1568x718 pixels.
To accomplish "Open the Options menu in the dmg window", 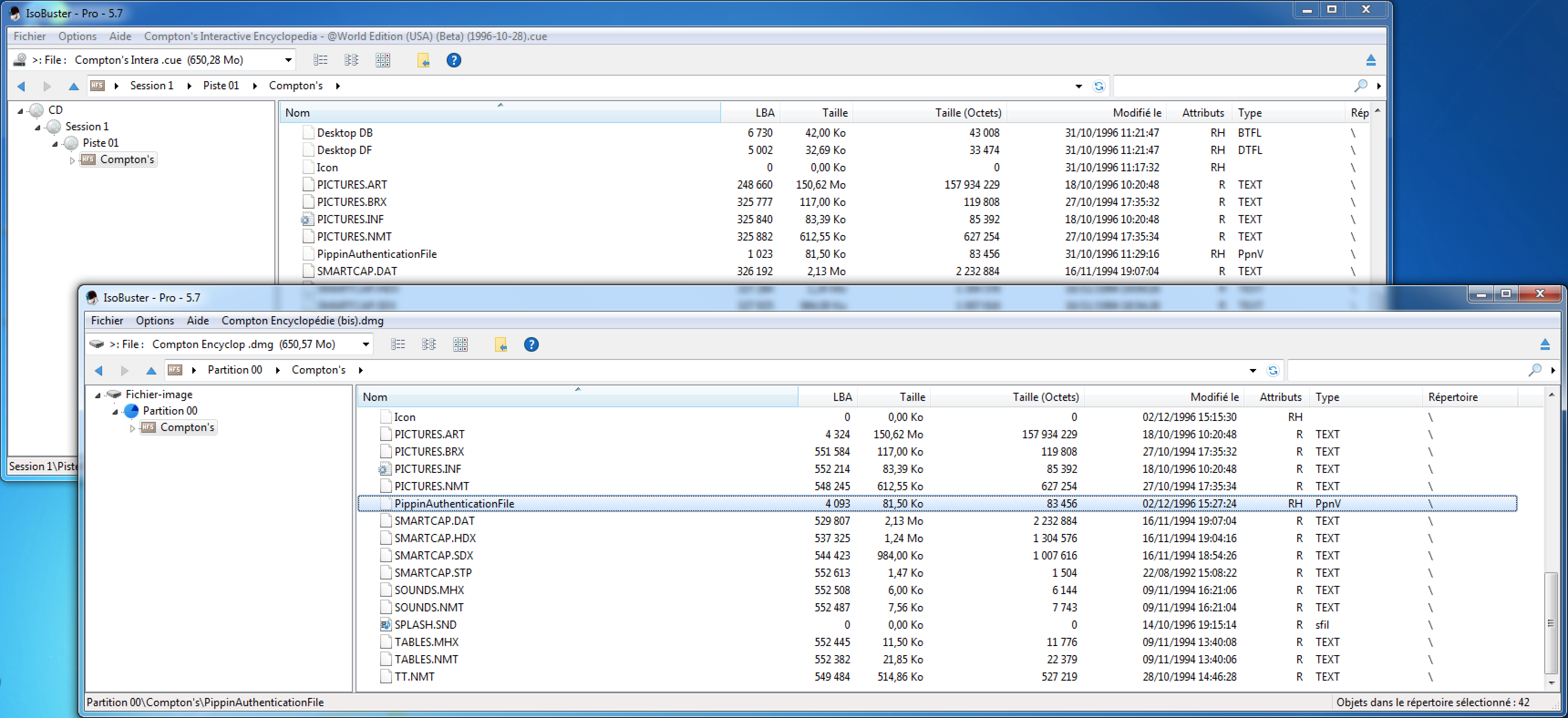I will coord(155,321).
